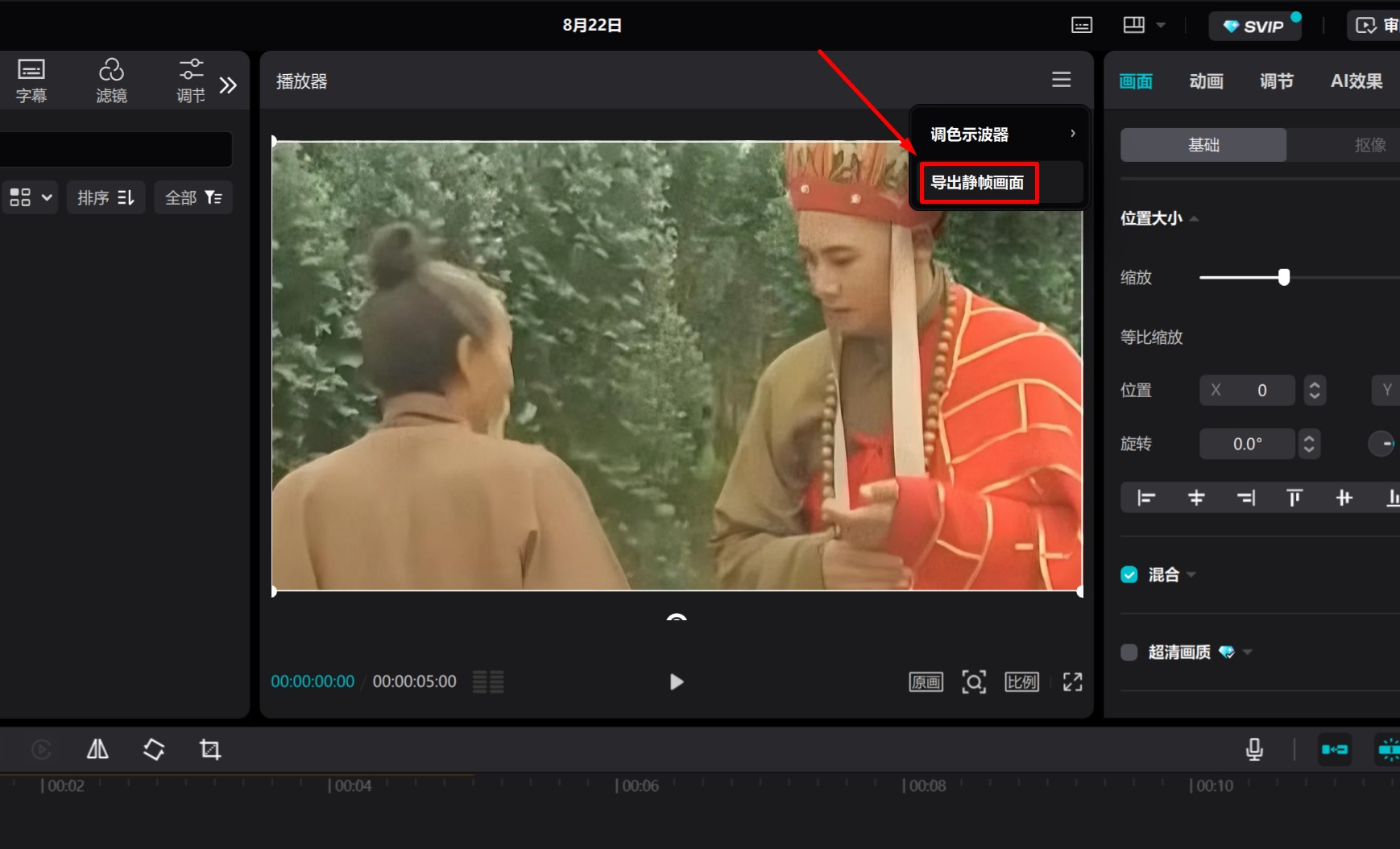Open the 调节 adjustment panel in top toolbar
Viewport: 1400px width, 849px height.
tap(191, 81)
